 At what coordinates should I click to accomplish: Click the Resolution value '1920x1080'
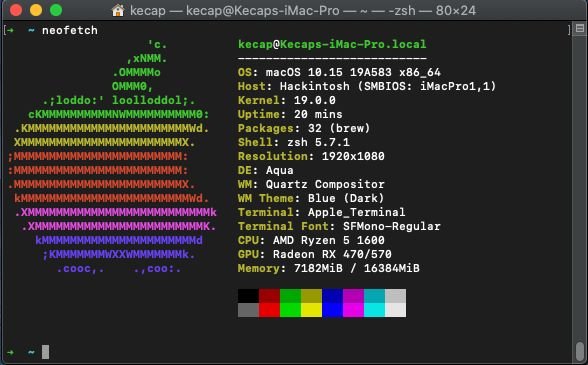pos(353,156)
